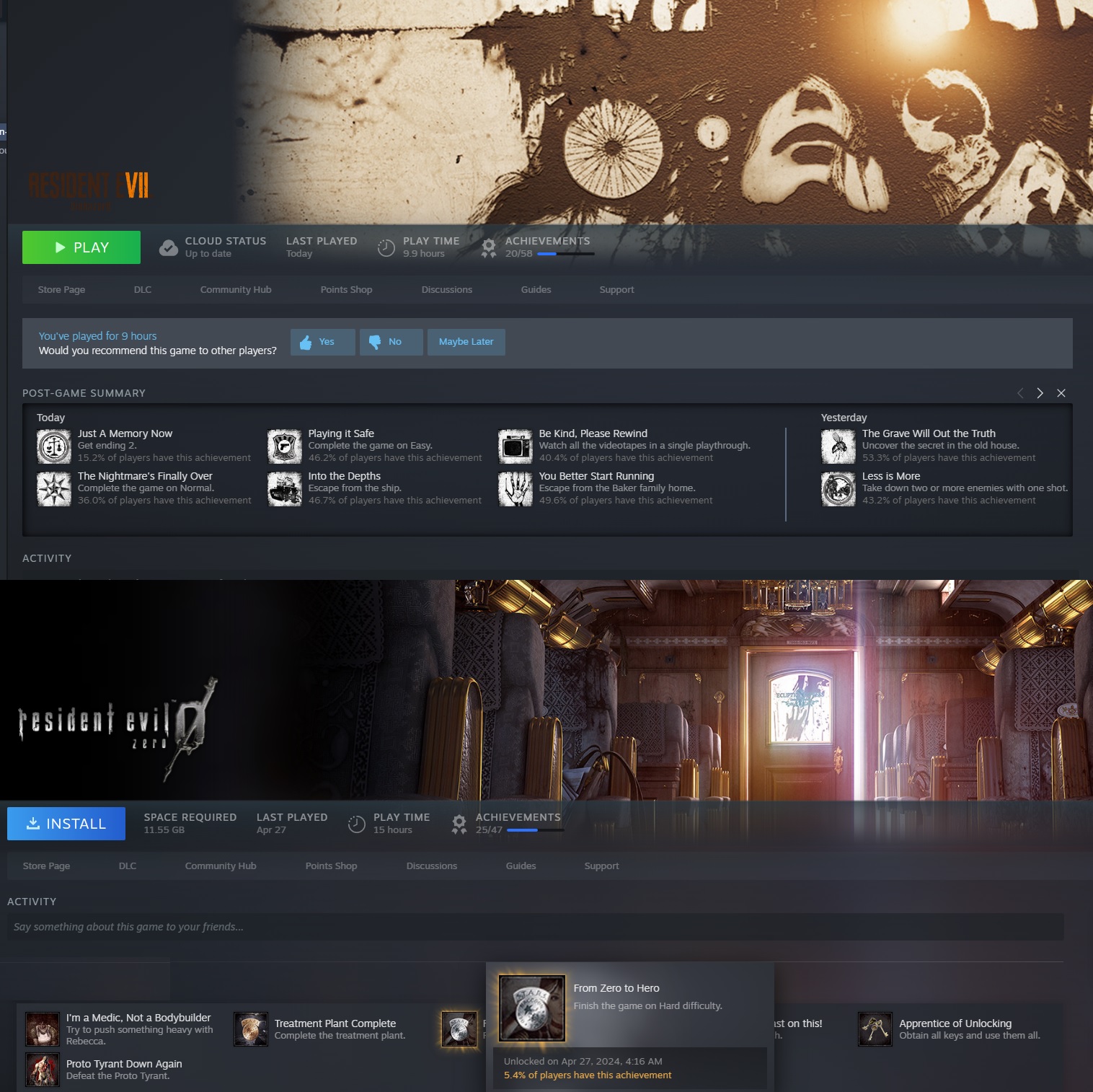Click the Resident Evil 7 play time clock icon
1093x1092 pixels.
[x=386, y=248]
